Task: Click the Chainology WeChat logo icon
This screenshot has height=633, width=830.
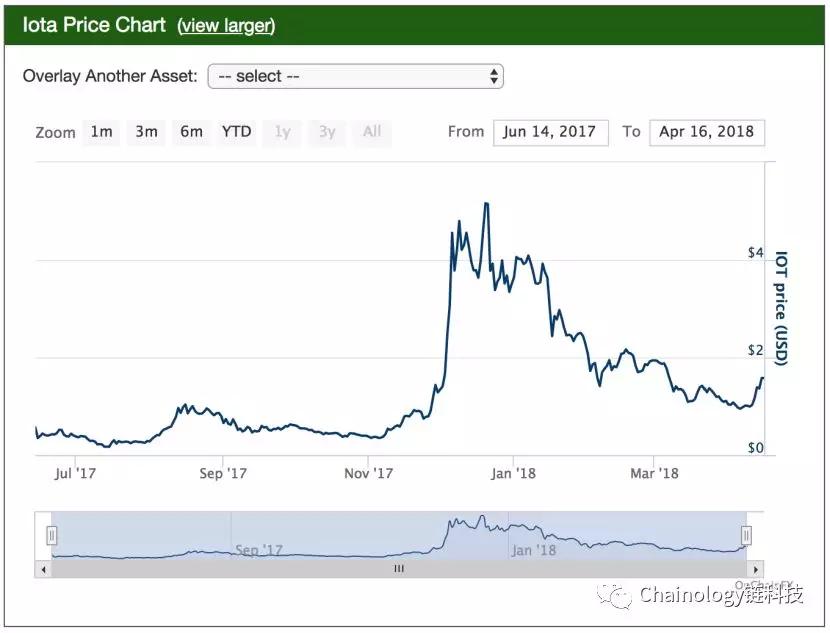Action: coord(614,596)
